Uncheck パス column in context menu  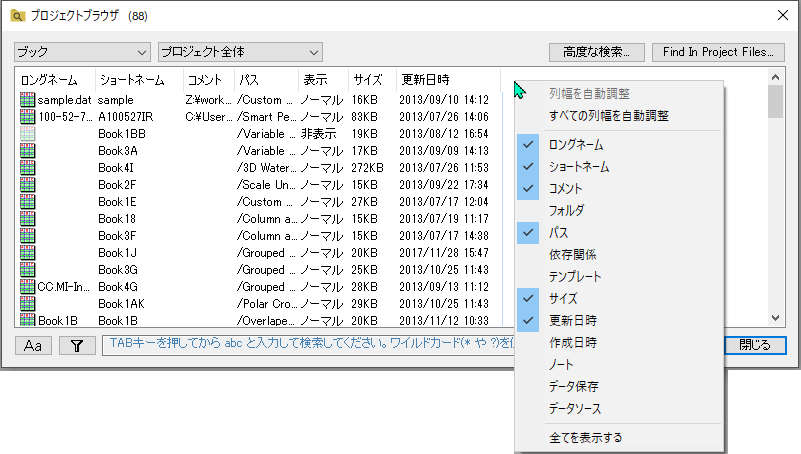620,232
